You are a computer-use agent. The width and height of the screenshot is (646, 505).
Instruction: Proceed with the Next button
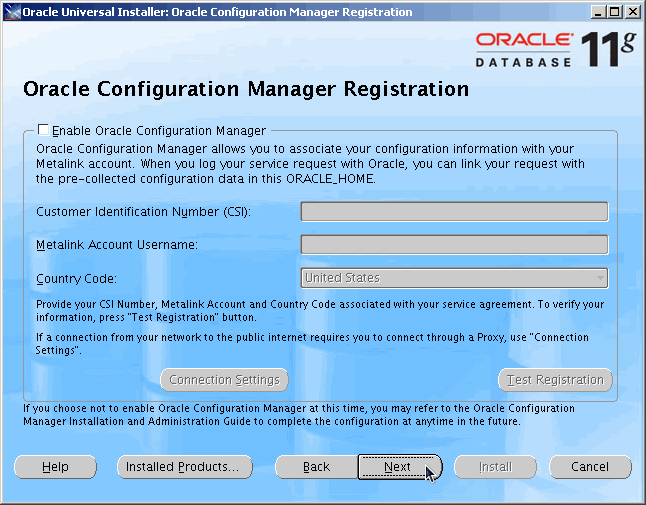click(x=398, y=467)
